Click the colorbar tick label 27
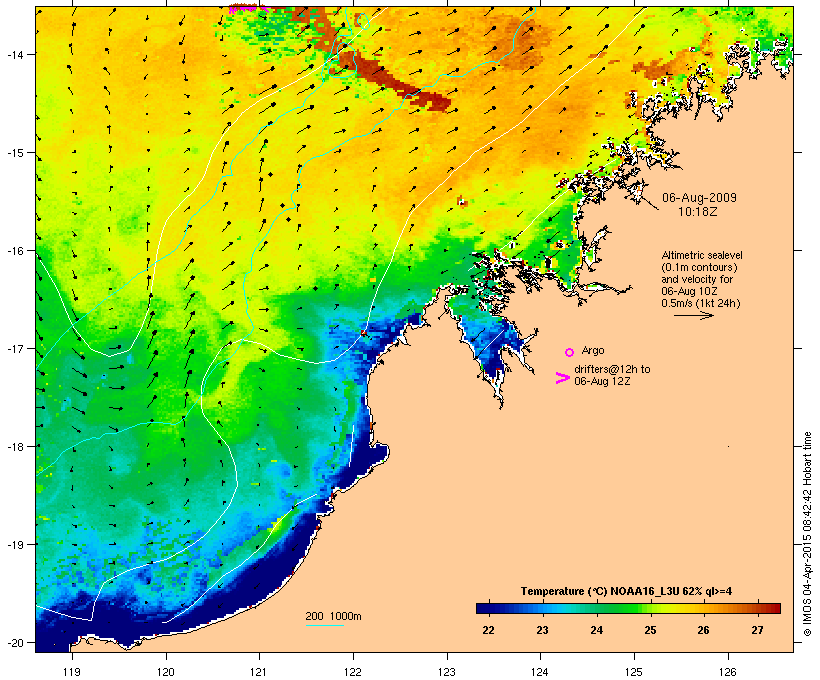This screenshot has height=680, width=820. pos(758,630)
